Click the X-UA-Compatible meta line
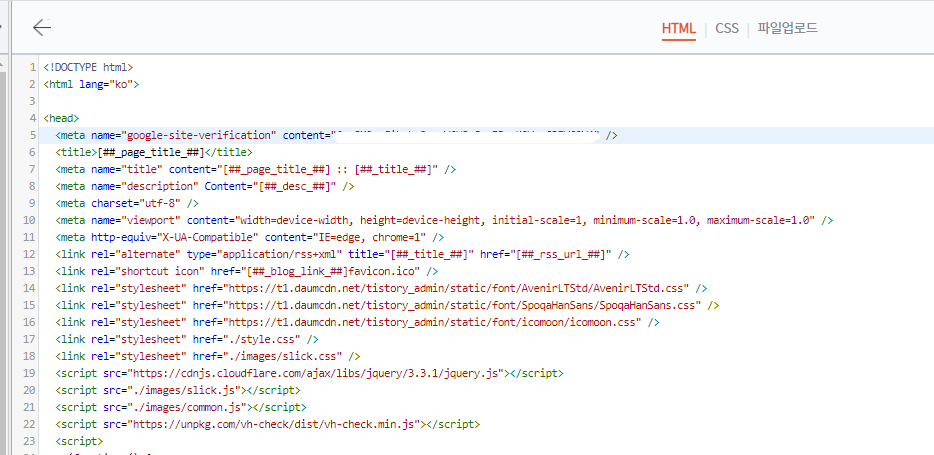 coord(250,238)
